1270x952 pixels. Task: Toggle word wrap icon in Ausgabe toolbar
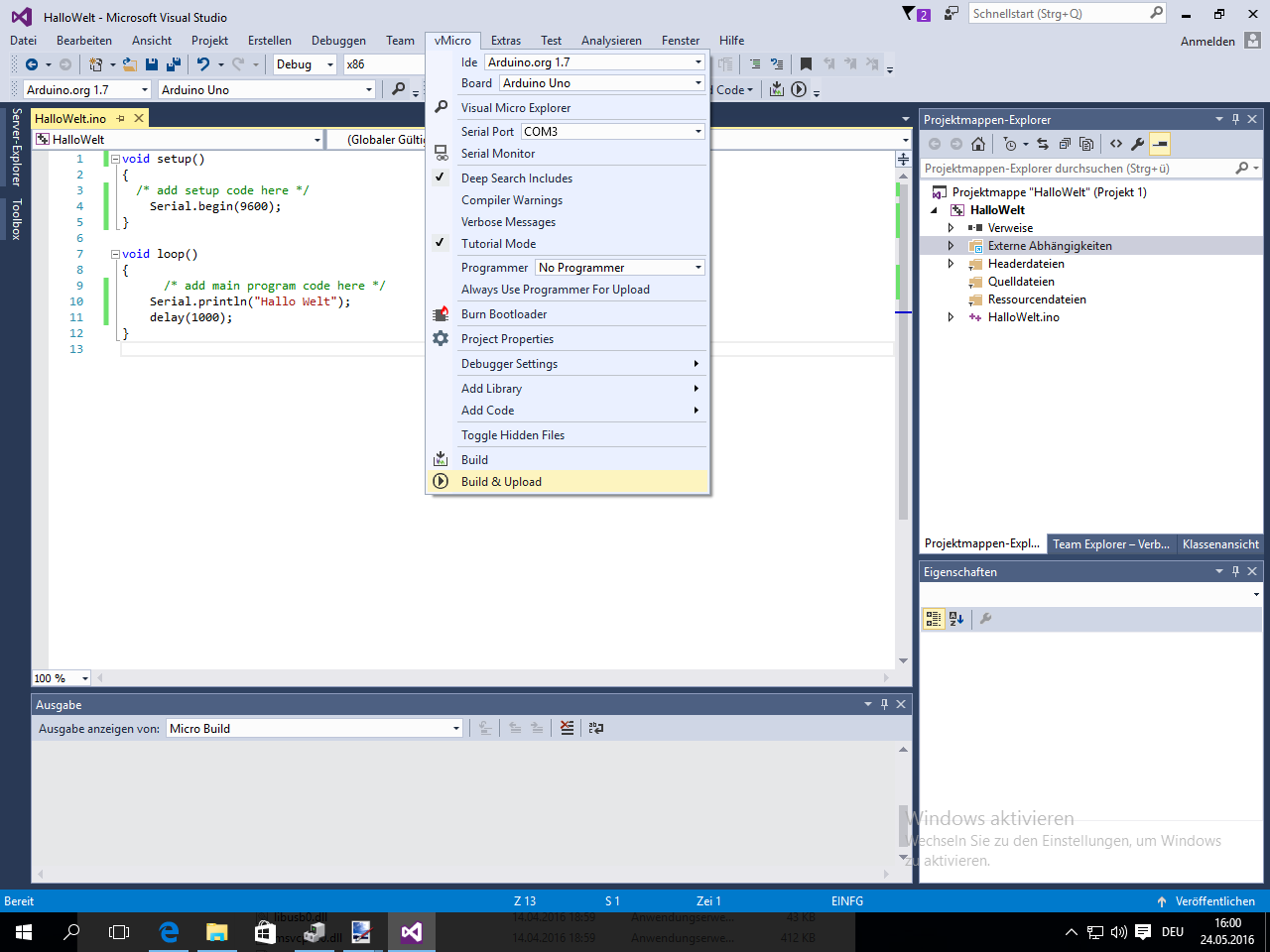pyautogui.click(x=595, y=728)
